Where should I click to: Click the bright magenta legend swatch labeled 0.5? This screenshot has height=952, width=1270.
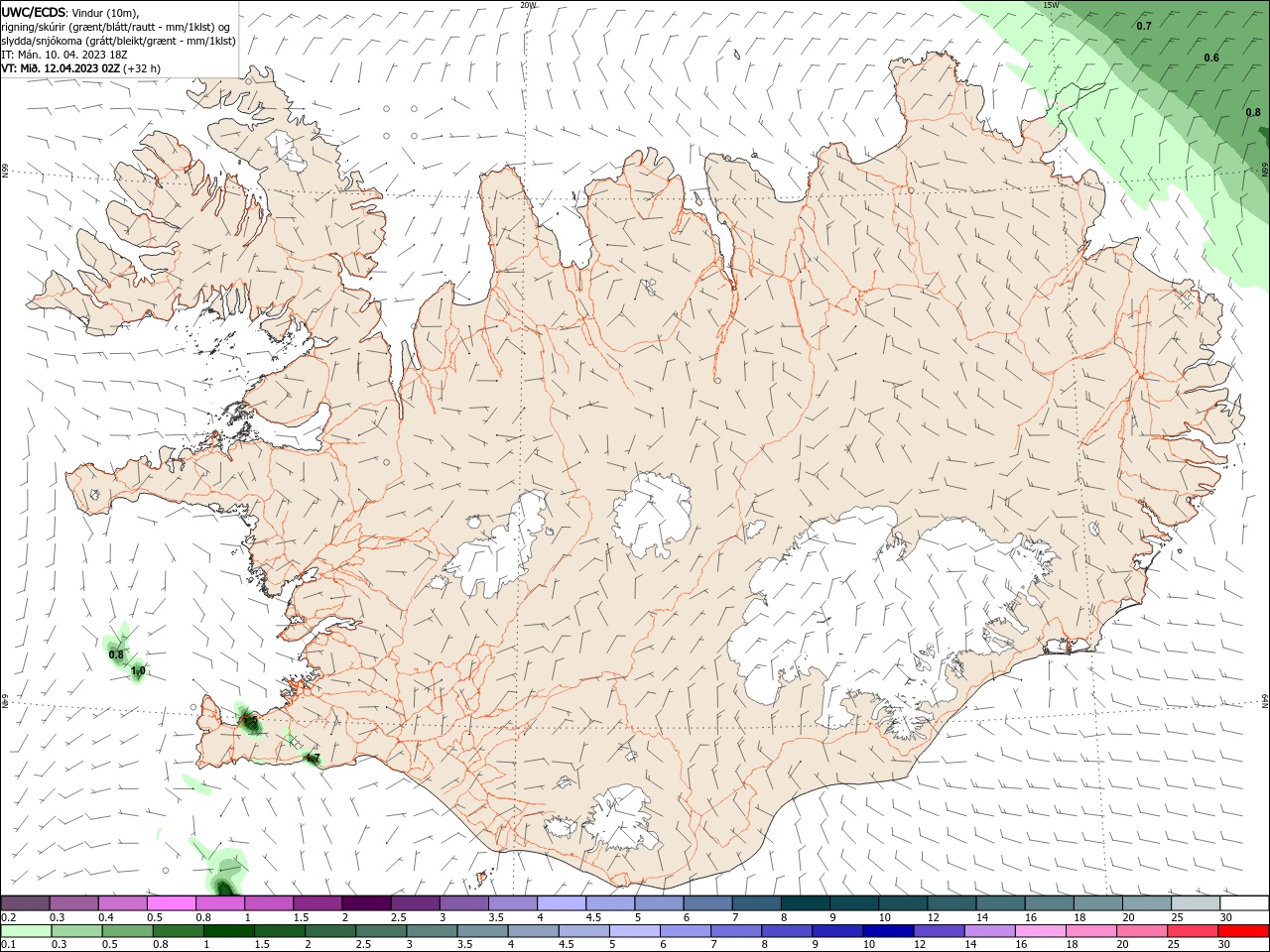[x=171, y=902]
